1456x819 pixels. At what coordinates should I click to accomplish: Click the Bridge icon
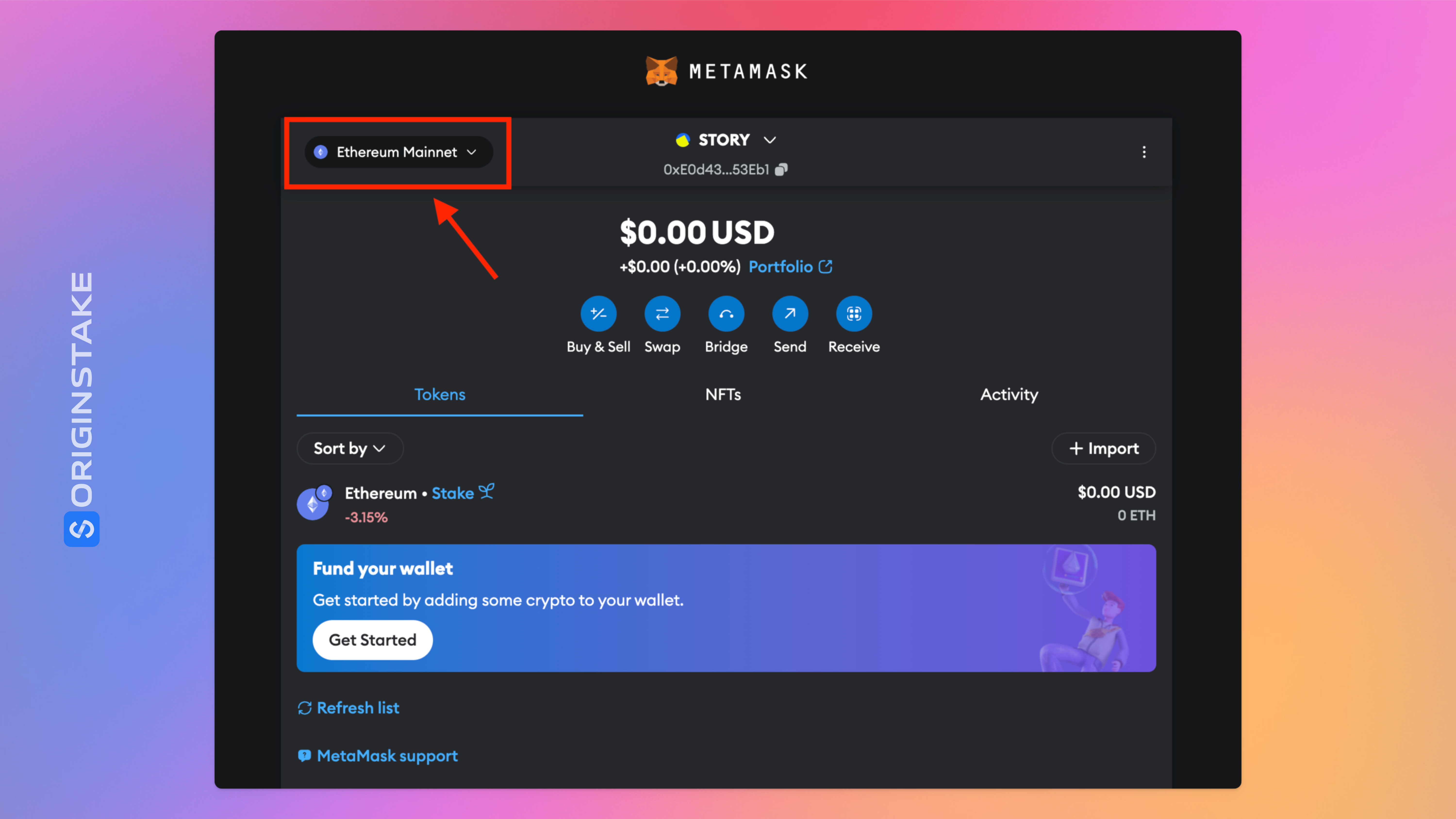click(726, 314)
